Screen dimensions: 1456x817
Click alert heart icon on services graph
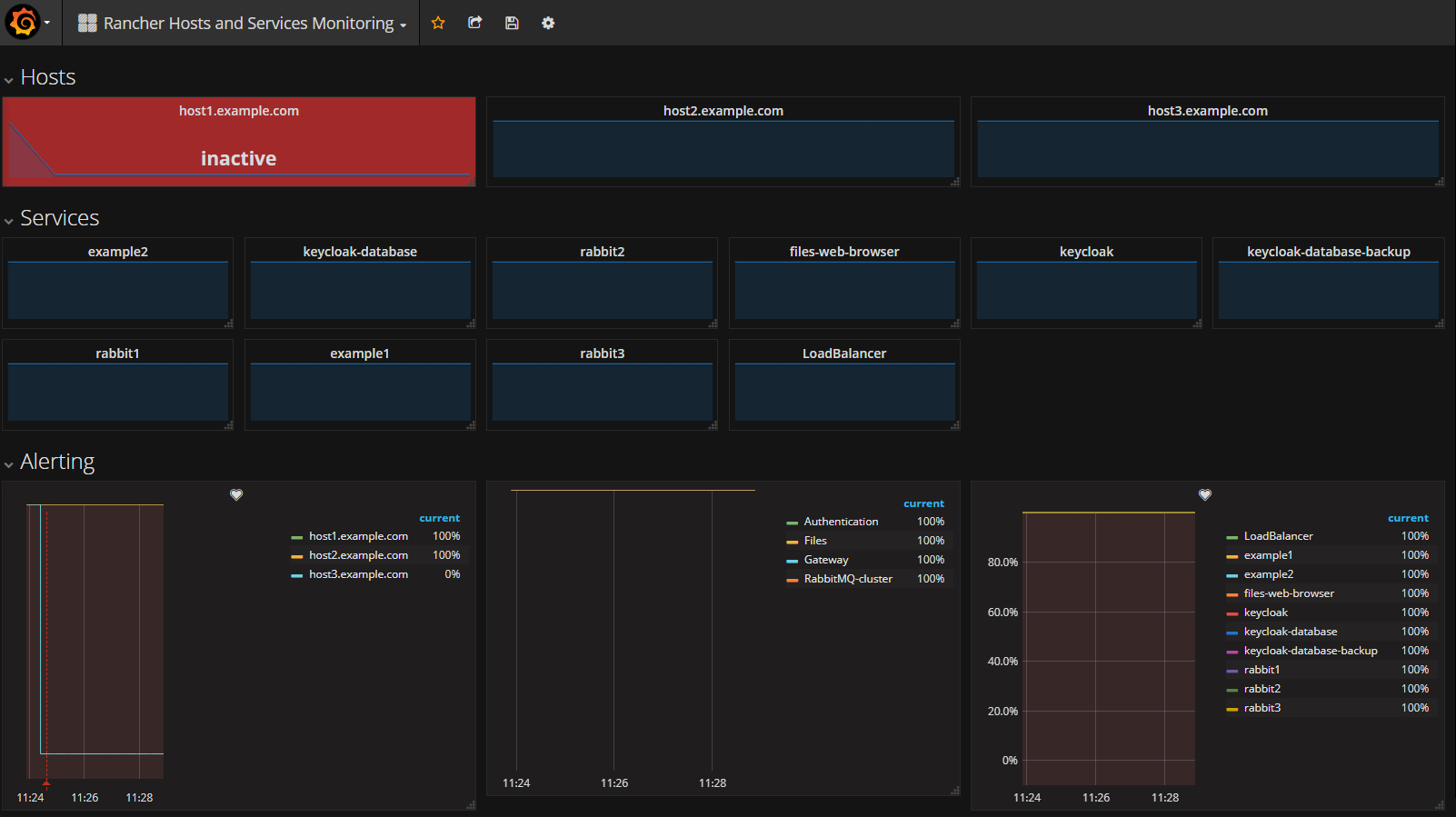pyautogui.click(x=1205, y=494)
